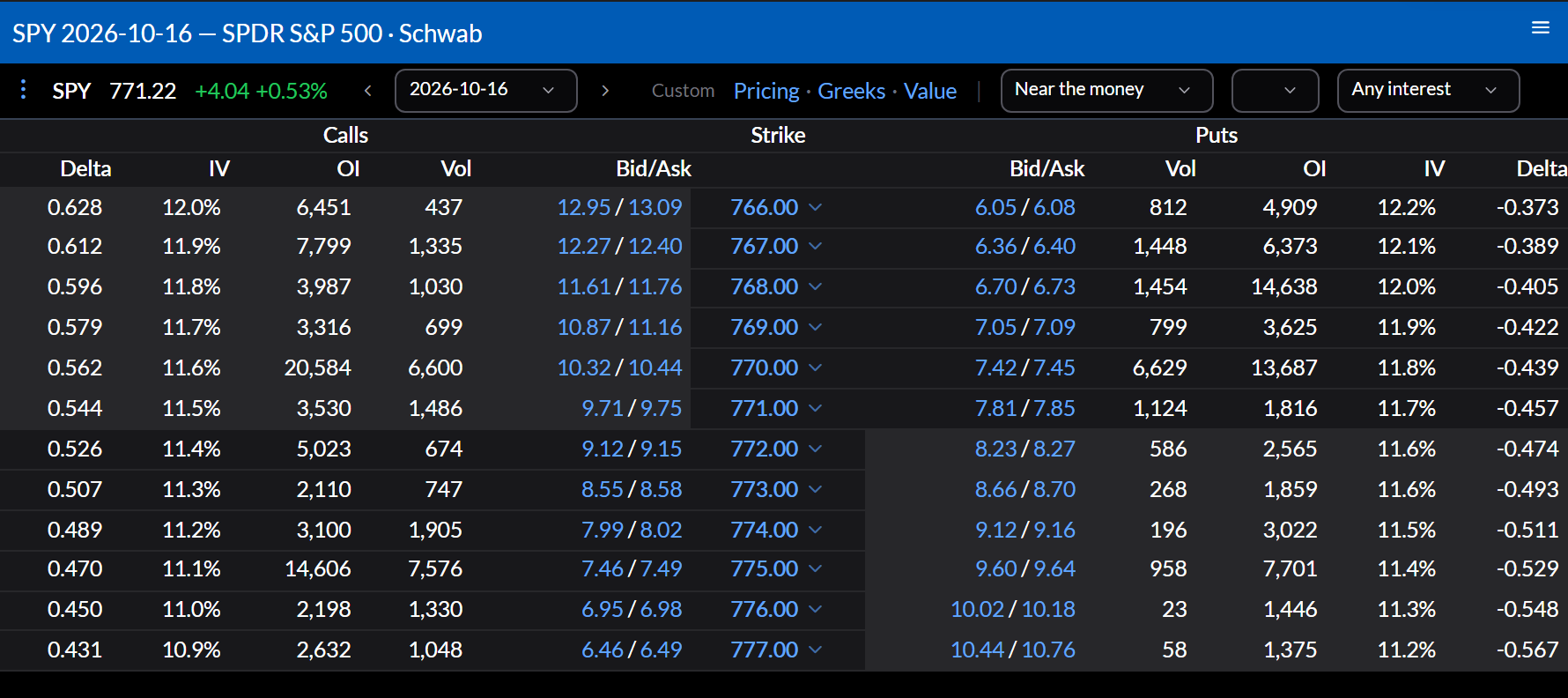
Task: Open the blank dropdown next to Near the money
Action: pos(1275,90)
